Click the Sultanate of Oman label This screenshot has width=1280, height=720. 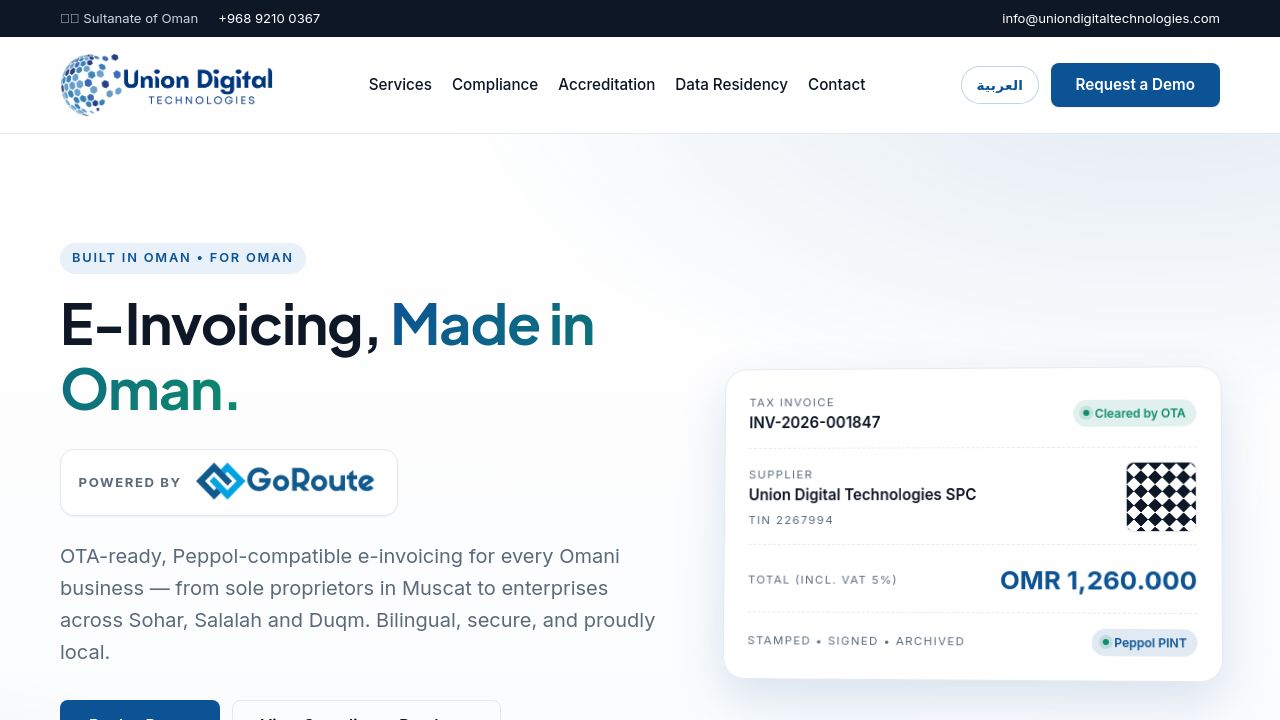pos(129,18)
